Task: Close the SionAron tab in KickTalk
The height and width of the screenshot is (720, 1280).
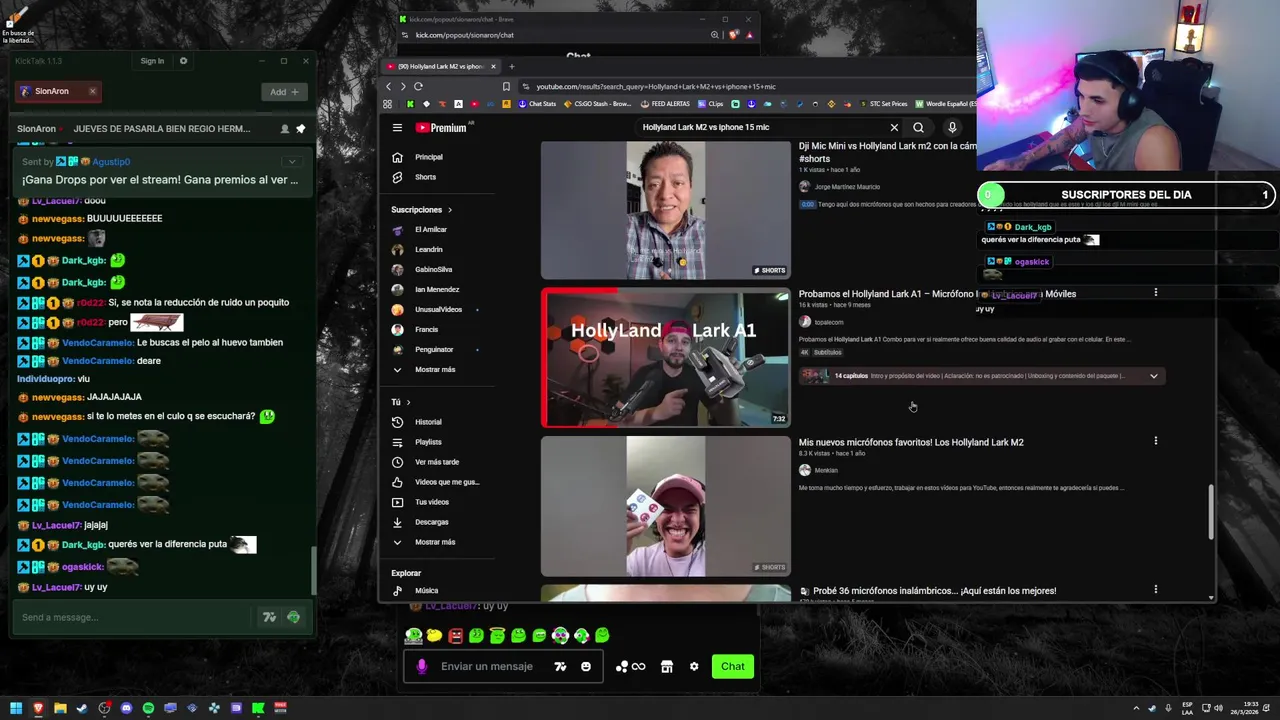Action: click(x=92, y=91)
